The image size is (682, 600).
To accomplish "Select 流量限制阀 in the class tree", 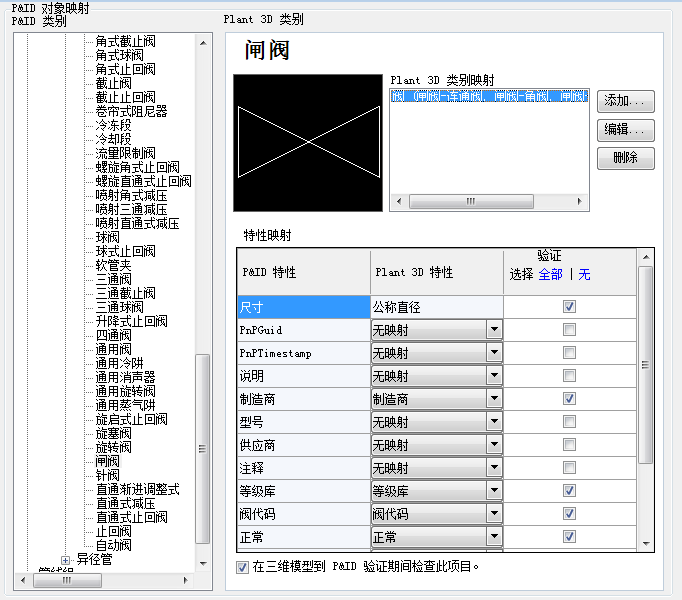I will coord(125,153).
